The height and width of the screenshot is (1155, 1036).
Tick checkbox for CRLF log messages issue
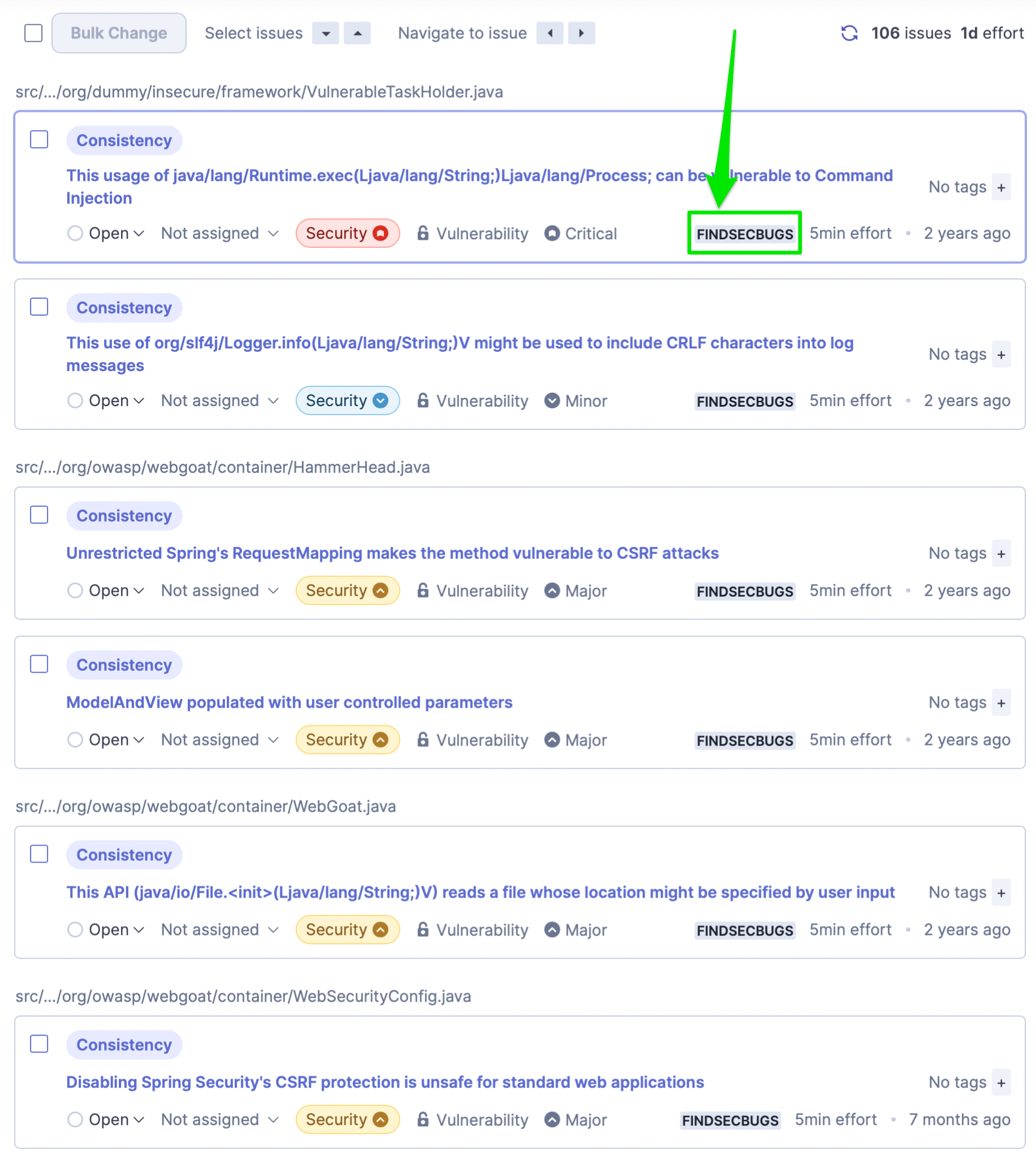pyautogui.click(x=39, y=307)
